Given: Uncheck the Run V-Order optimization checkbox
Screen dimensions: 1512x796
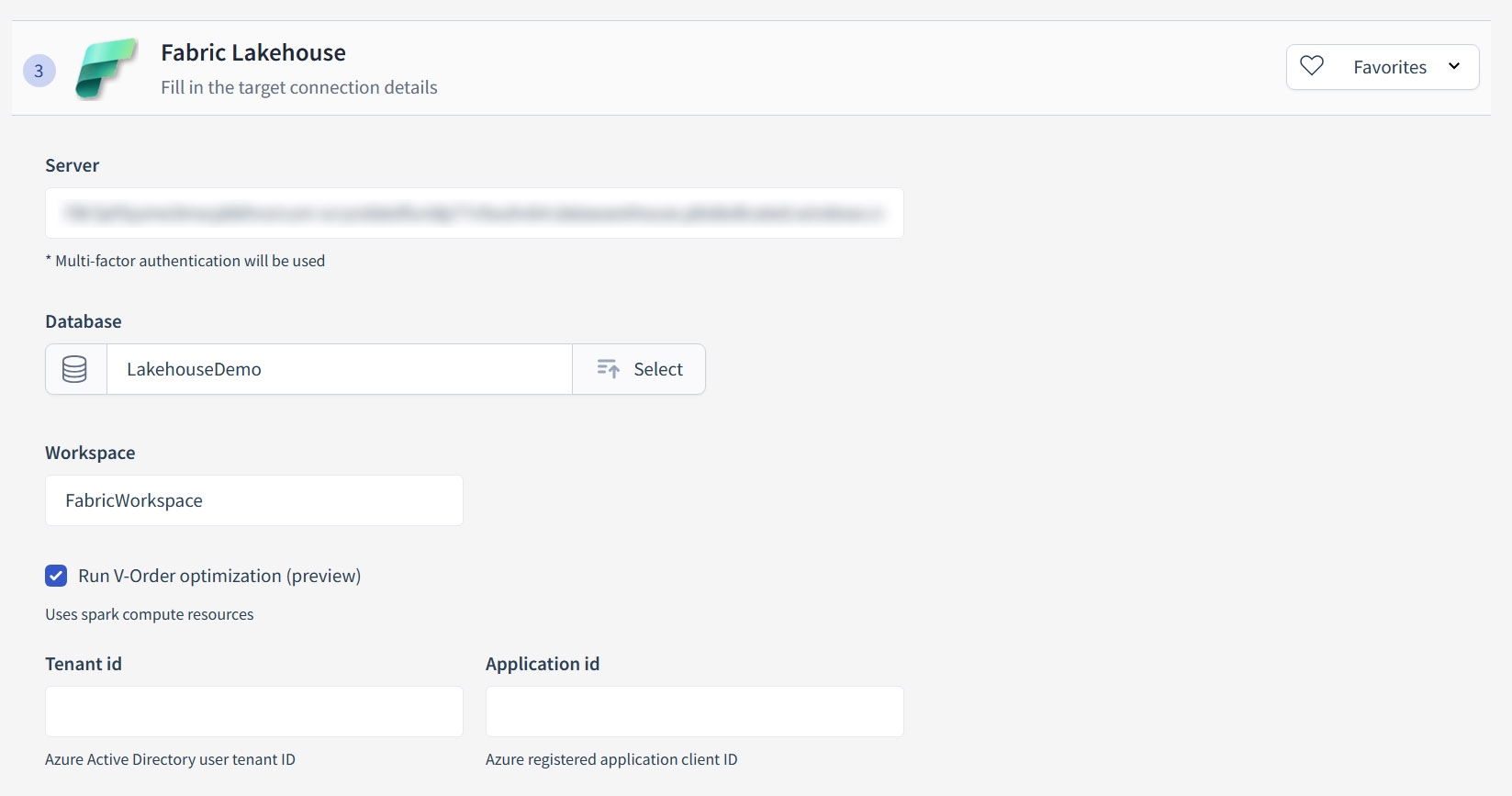Looking at the screenshot, I should [56, 576].
